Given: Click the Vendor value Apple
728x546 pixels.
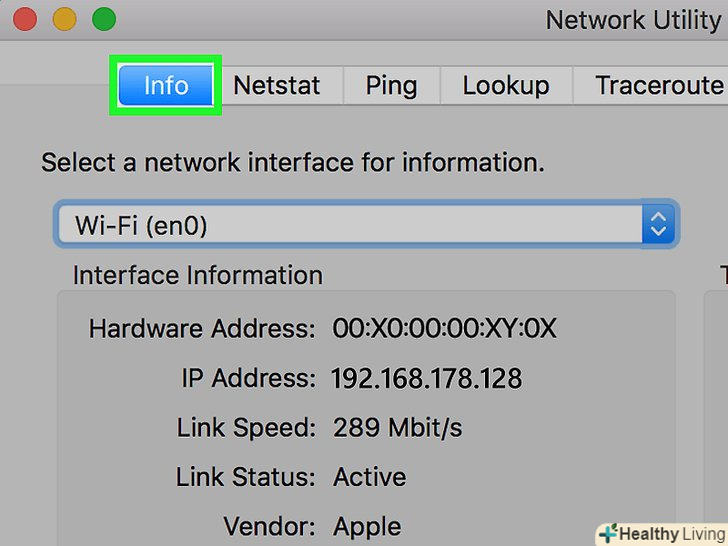Looking at the screenshot, I should tap(368, 526).
